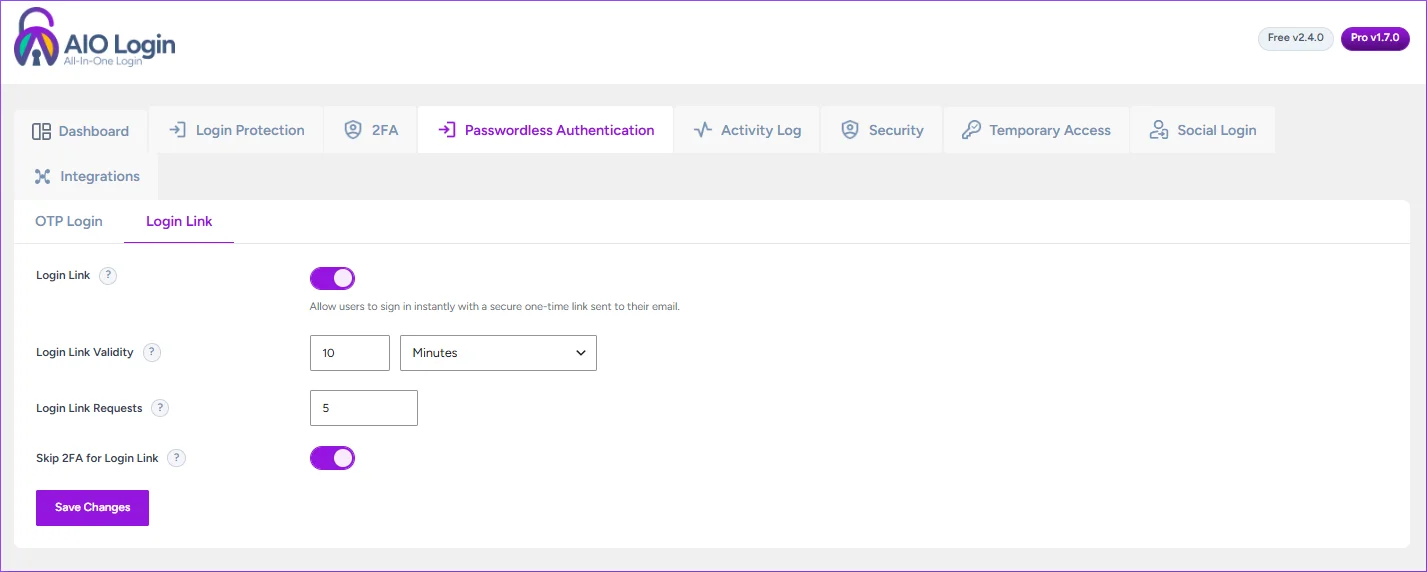Image resolution: width=1427 pixels, height=572 pixels.
Task: Focus the Login Link Validity number field
Action: click(x=350, y=353)
